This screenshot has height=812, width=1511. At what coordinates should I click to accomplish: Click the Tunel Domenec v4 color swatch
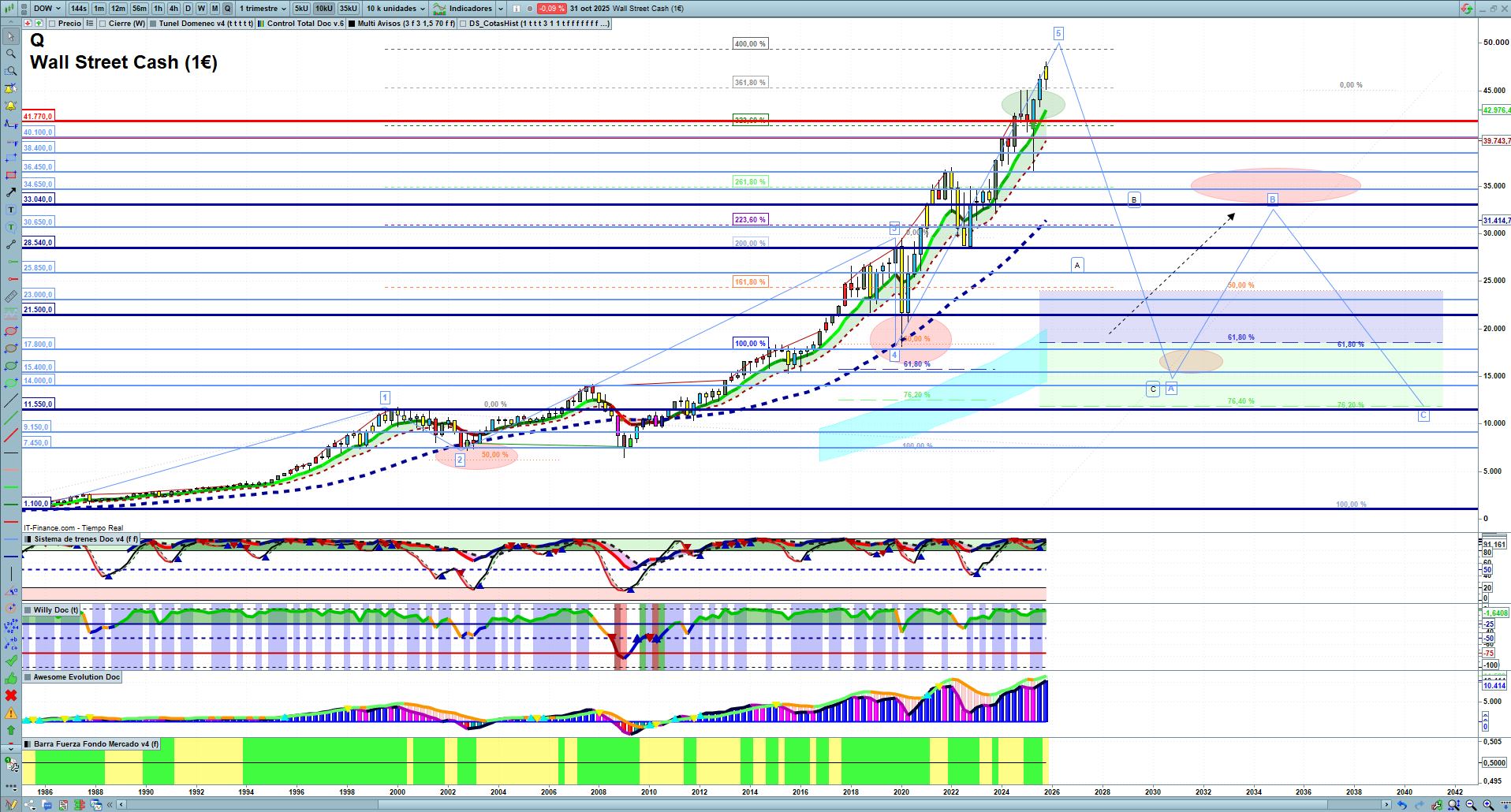point(153,24)
